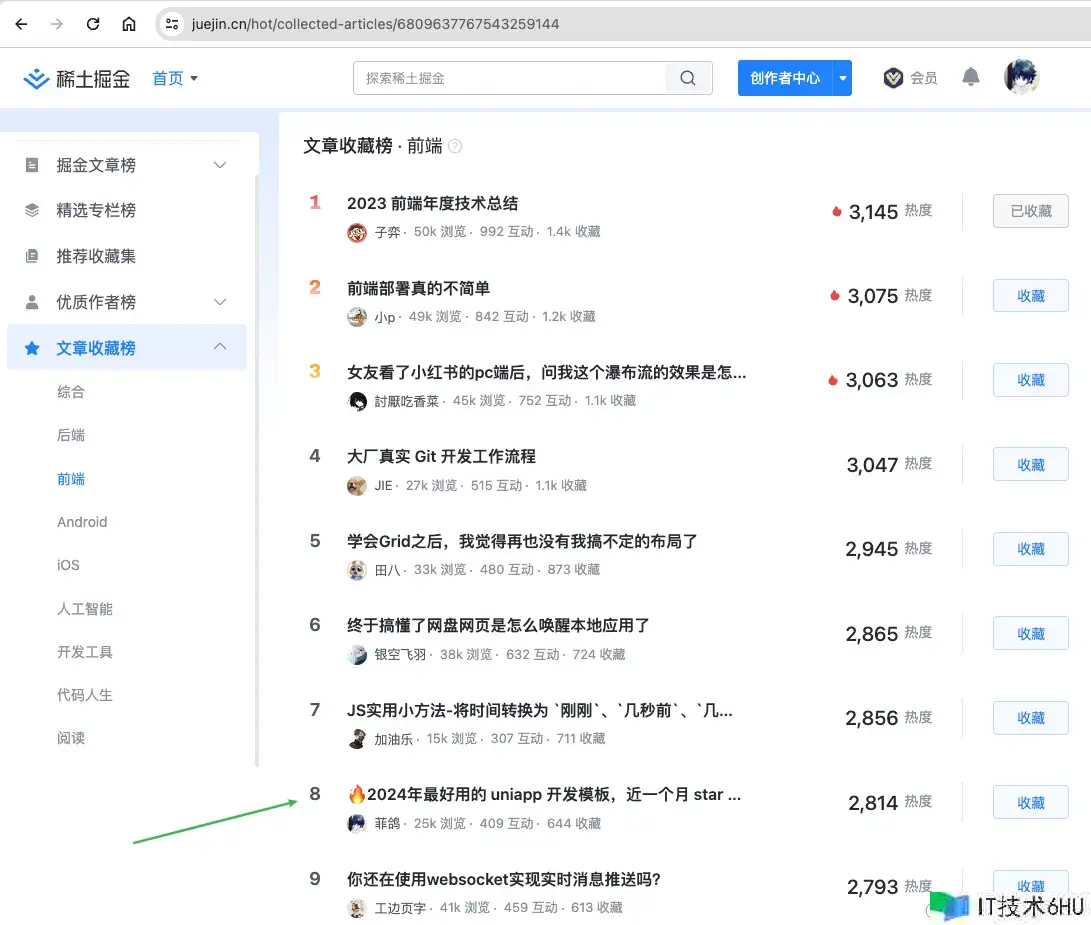
Task: Select the 后端 category in the sidebar
Action: [x=71, y=435]
